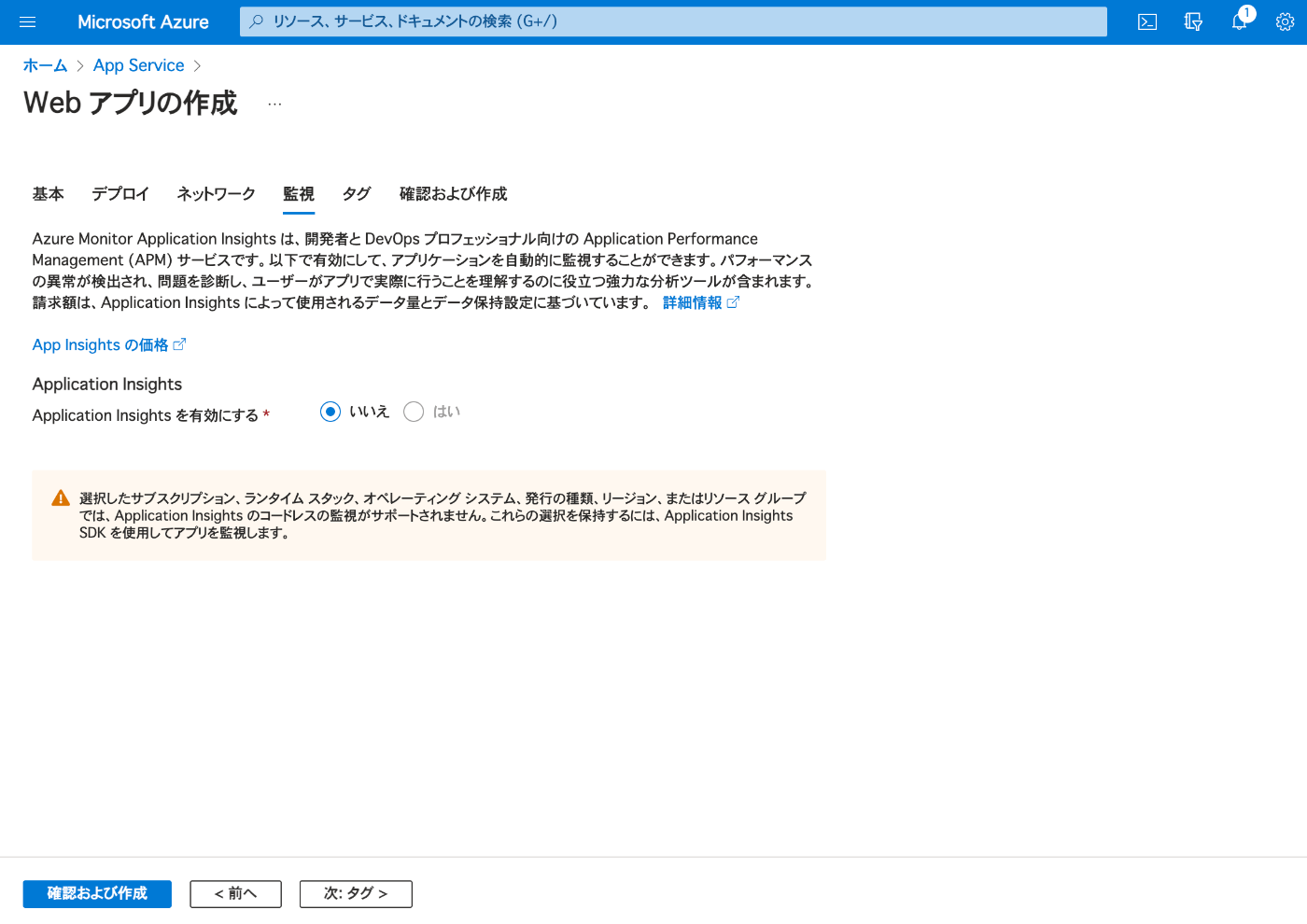The image size is (1307, 924).
Task: Click the Microsoft Azure logo text
Action: pyautogui.click(x=143, y=21)
